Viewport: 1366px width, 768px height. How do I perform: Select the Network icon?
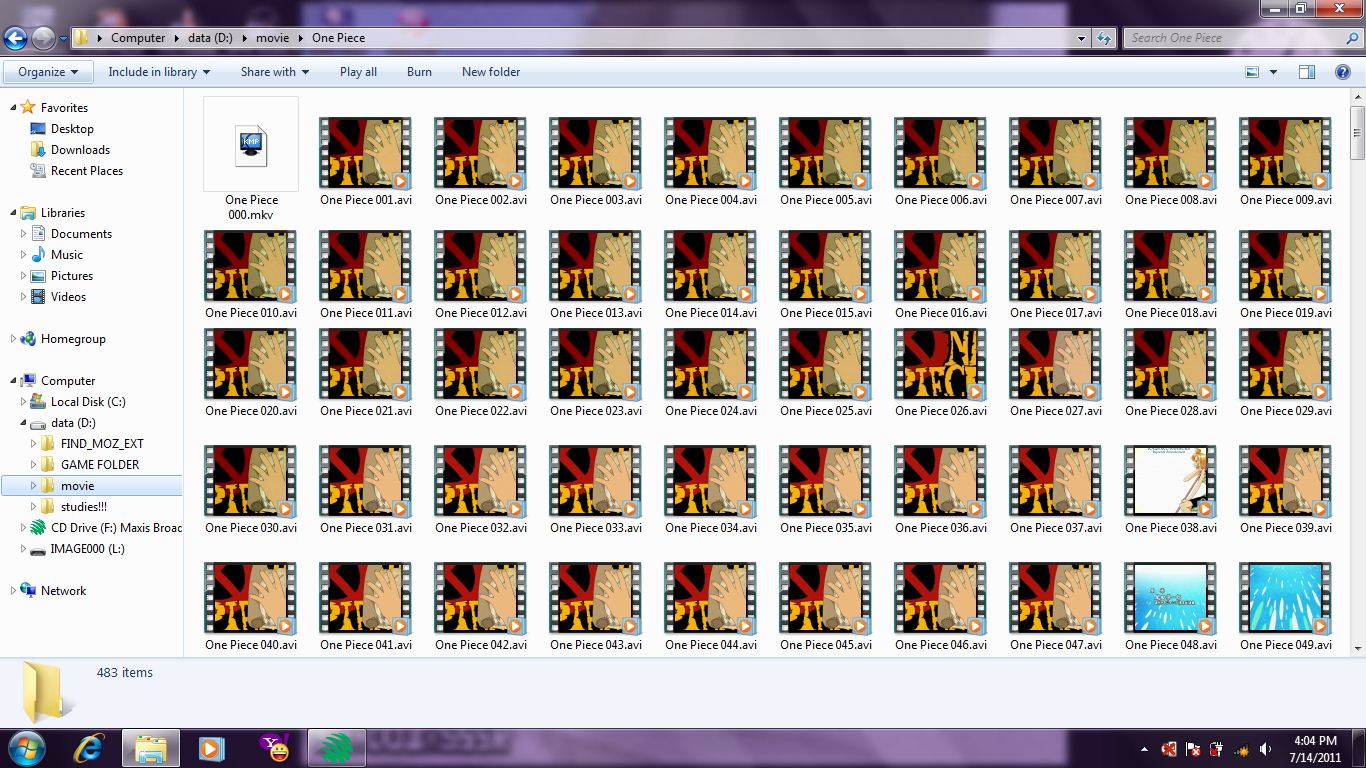[x=28, y=591]
